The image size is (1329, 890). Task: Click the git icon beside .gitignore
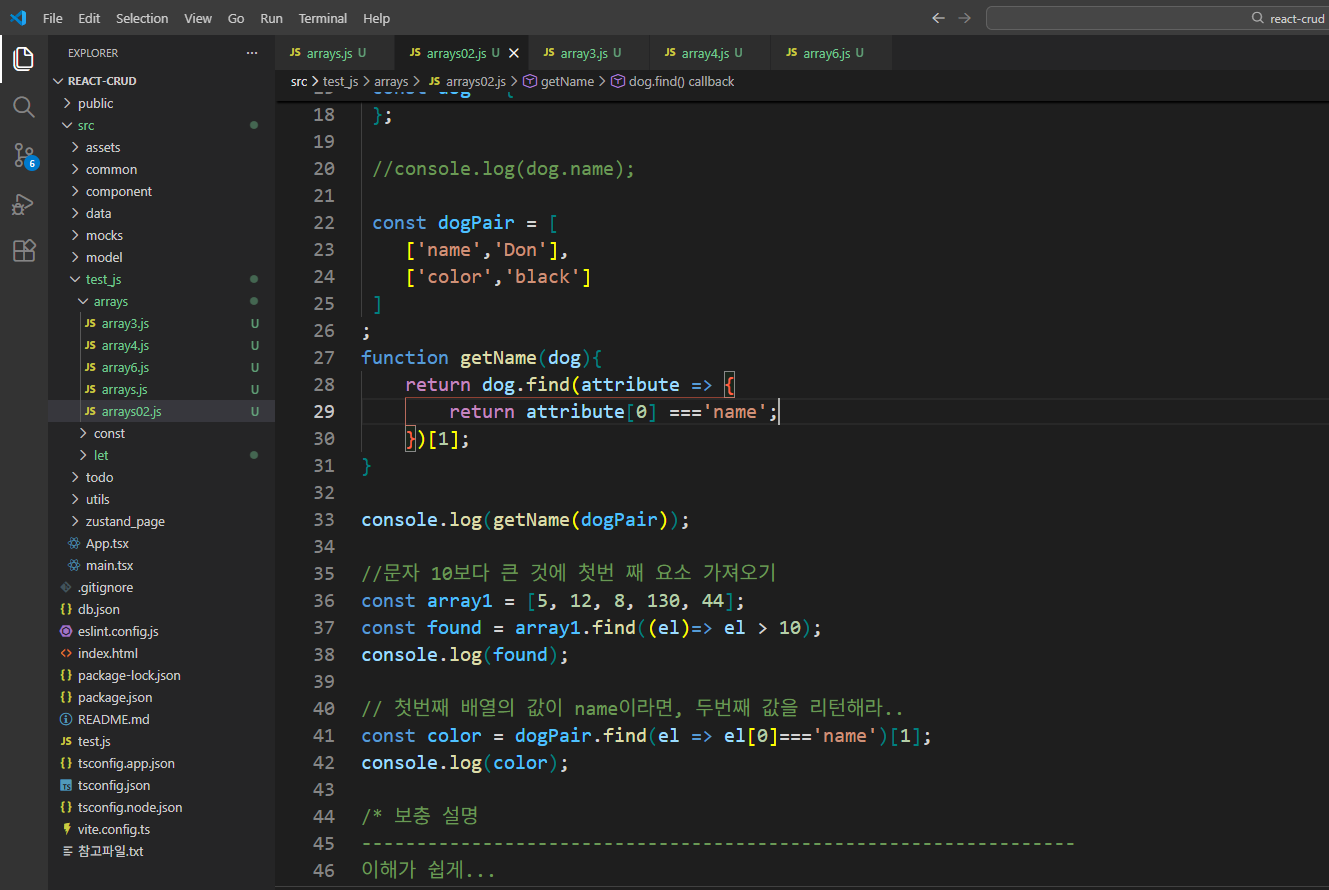pos(66,588)
